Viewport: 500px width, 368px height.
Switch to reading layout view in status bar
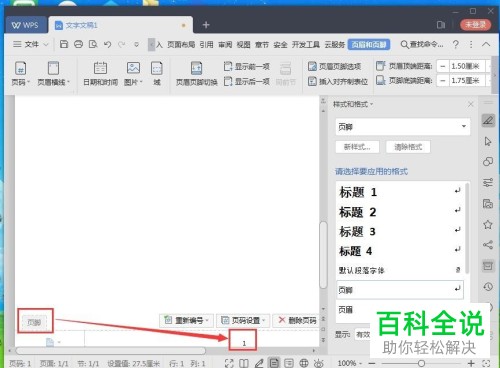[244, 363]
